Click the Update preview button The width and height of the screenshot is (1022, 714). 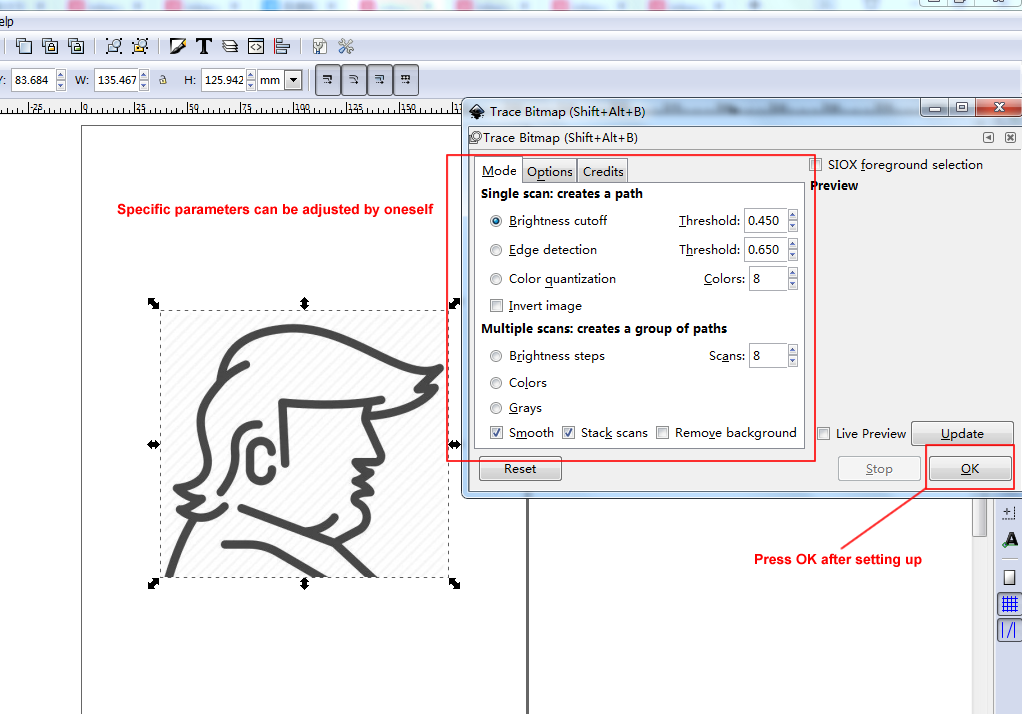click(x=961, y=434)
